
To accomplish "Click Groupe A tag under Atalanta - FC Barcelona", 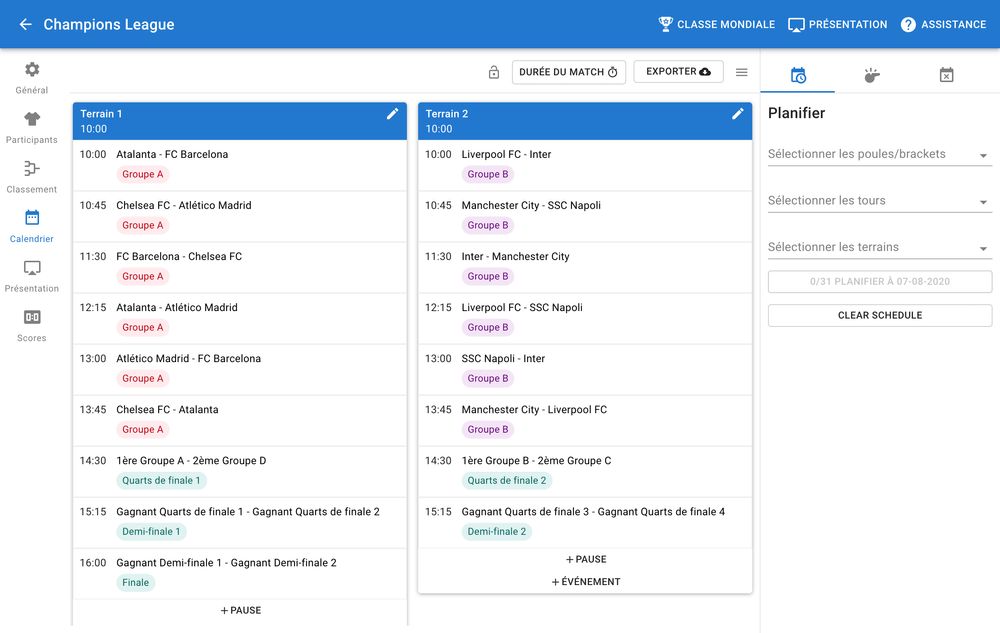I will [x=143, y=175].
